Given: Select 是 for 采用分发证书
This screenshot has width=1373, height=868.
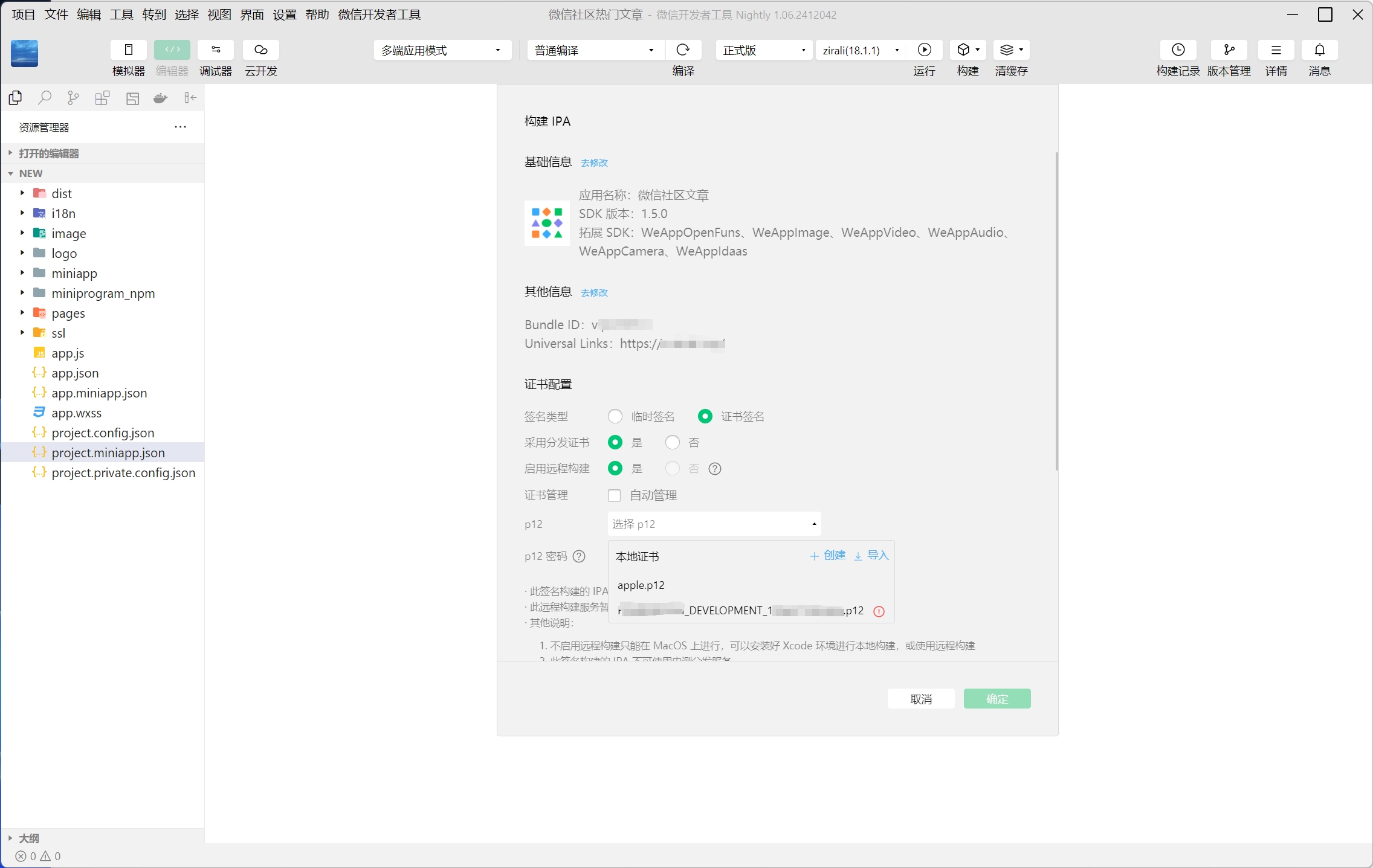Looking at the screenshot, I should (x=615, y=442).
